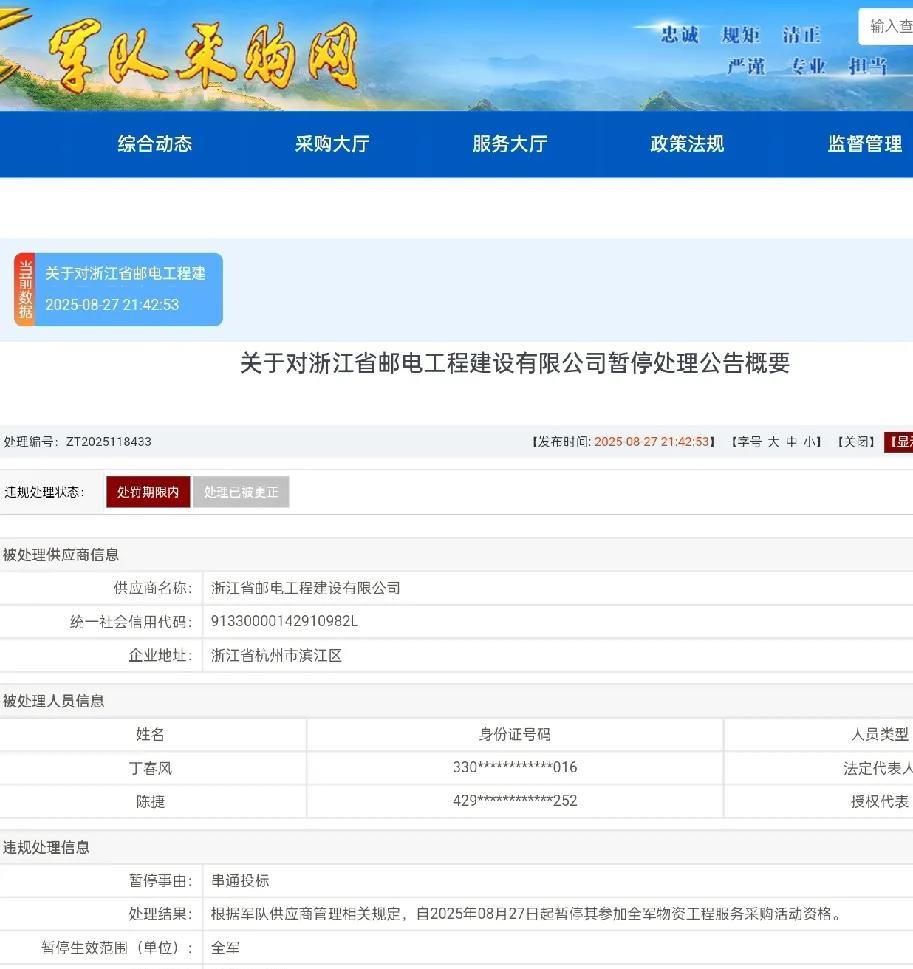Click the orange 当前数据 label strip

[x=25, y=289]
